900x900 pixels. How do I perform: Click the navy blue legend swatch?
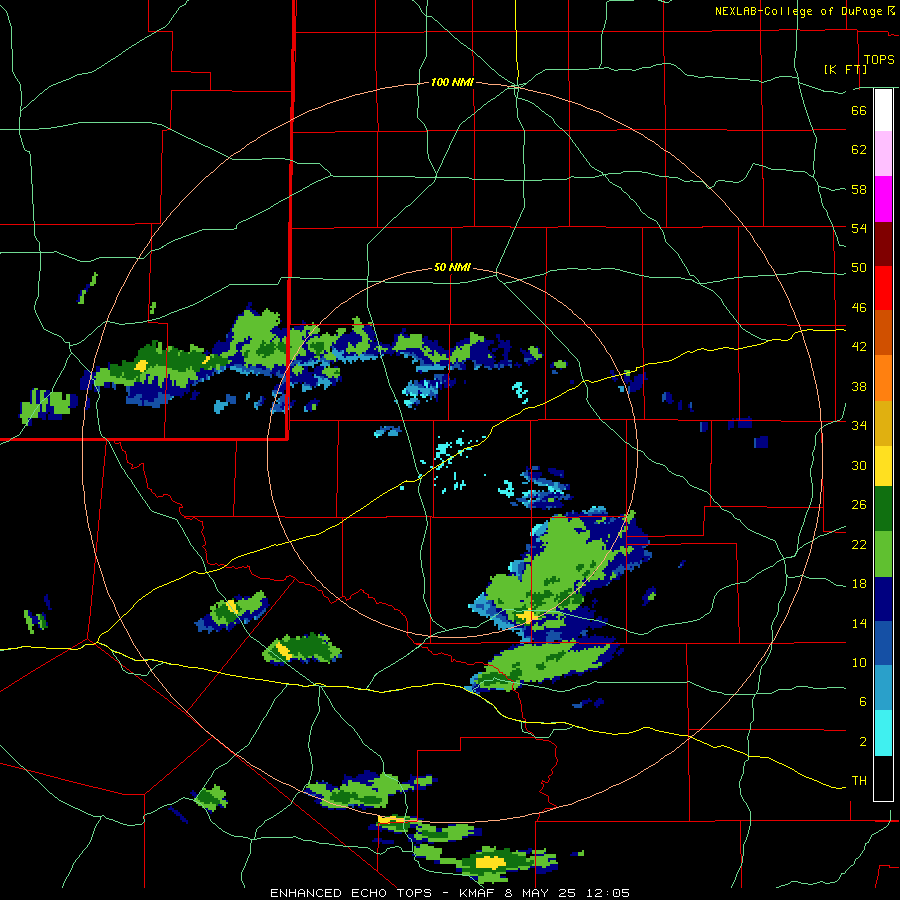pos(883,599)
